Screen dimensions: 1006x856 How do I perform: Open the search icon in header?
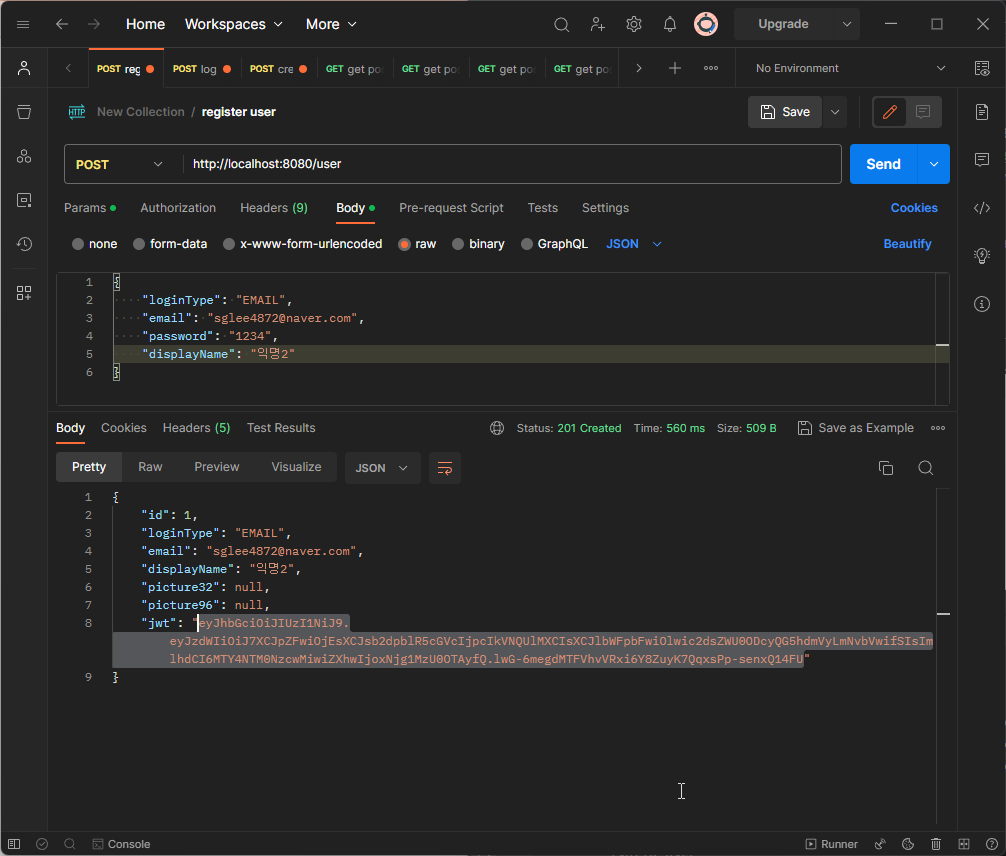(561, 24)
